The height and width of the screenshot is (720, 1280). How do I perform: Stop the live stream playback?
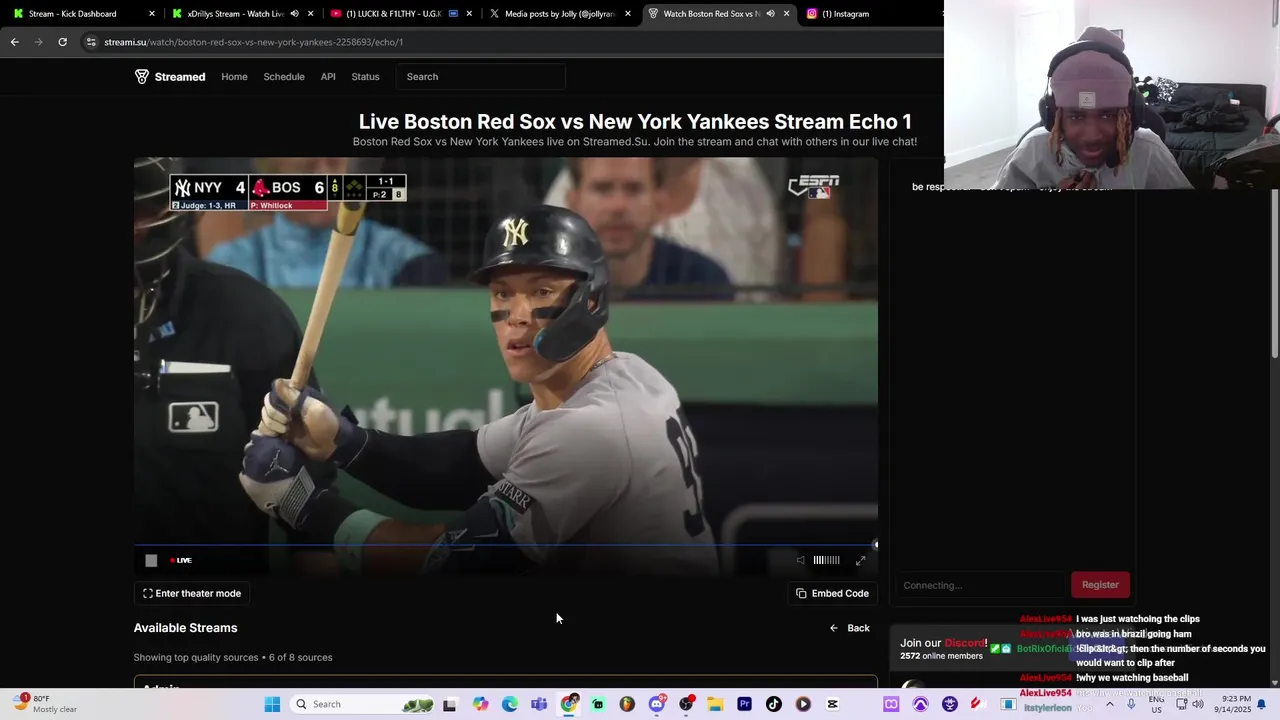(151, 560)
